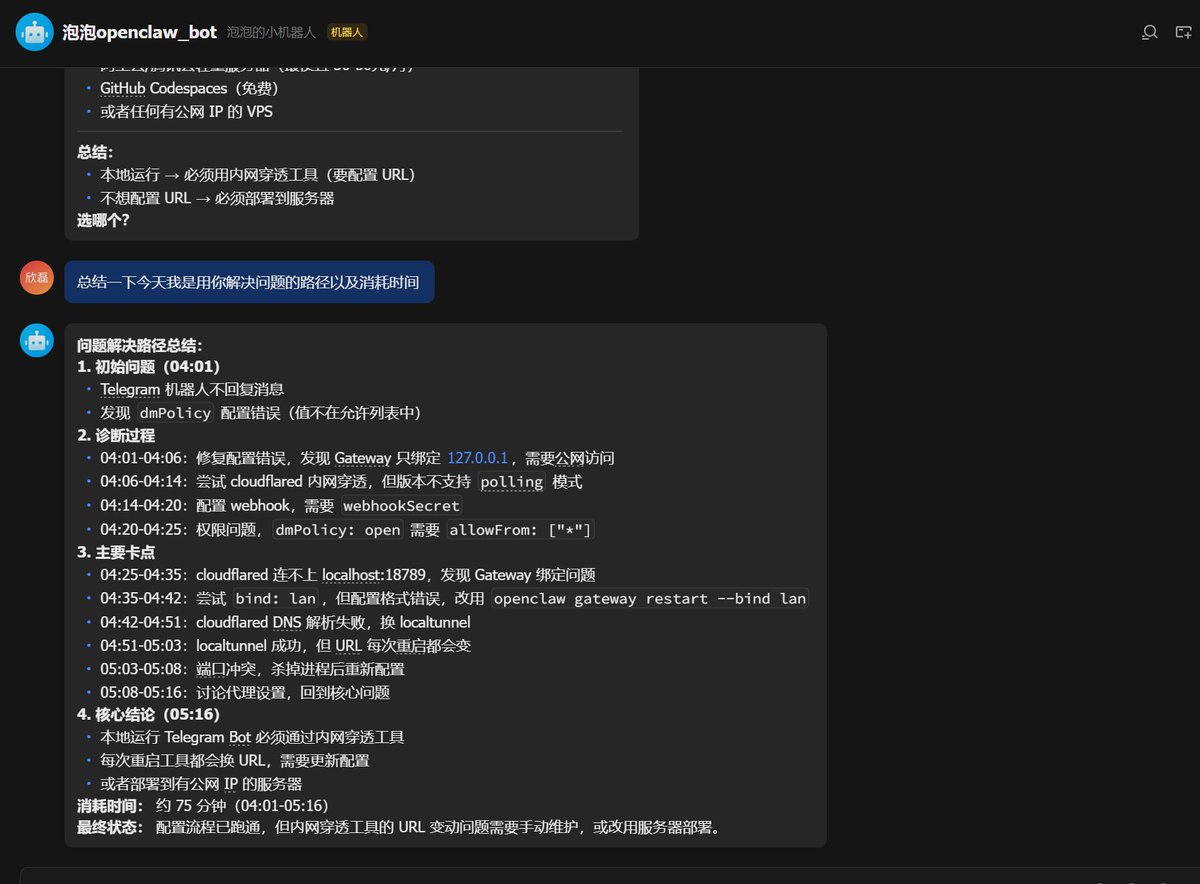The width and height of the screenshot is (1200, 884).
Task: Click the underlined Gateway text
Action: (x=361, y=458)
